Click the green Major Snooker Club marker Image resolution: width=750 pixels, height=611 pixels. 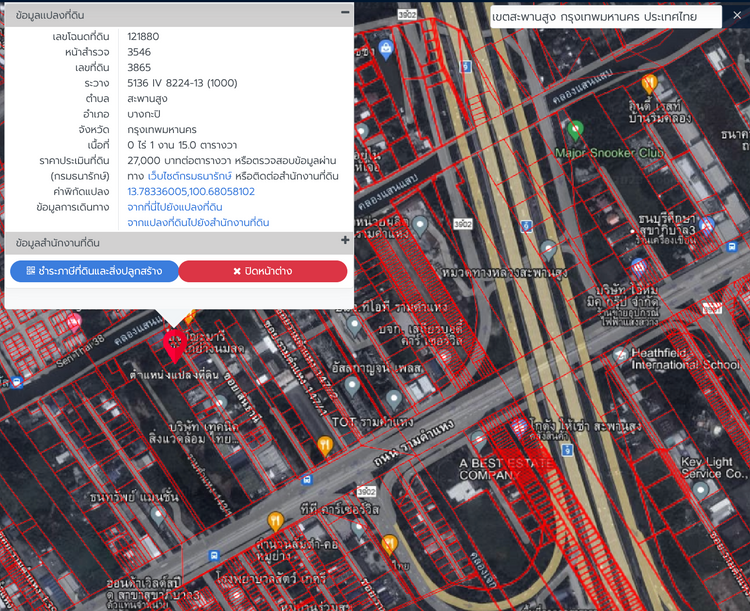[574, 131]
